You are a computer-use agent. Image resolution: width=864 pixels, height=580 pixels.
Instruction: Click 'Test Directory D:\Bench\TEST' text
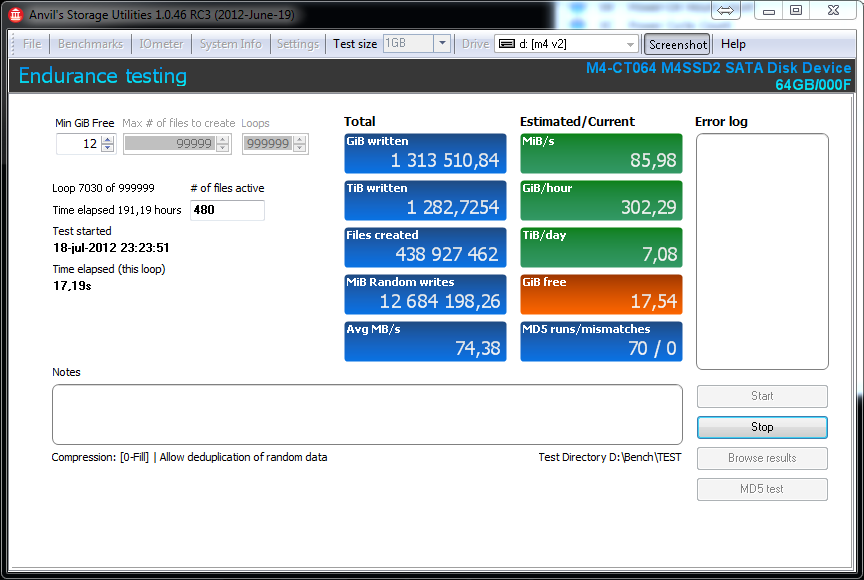609,457
